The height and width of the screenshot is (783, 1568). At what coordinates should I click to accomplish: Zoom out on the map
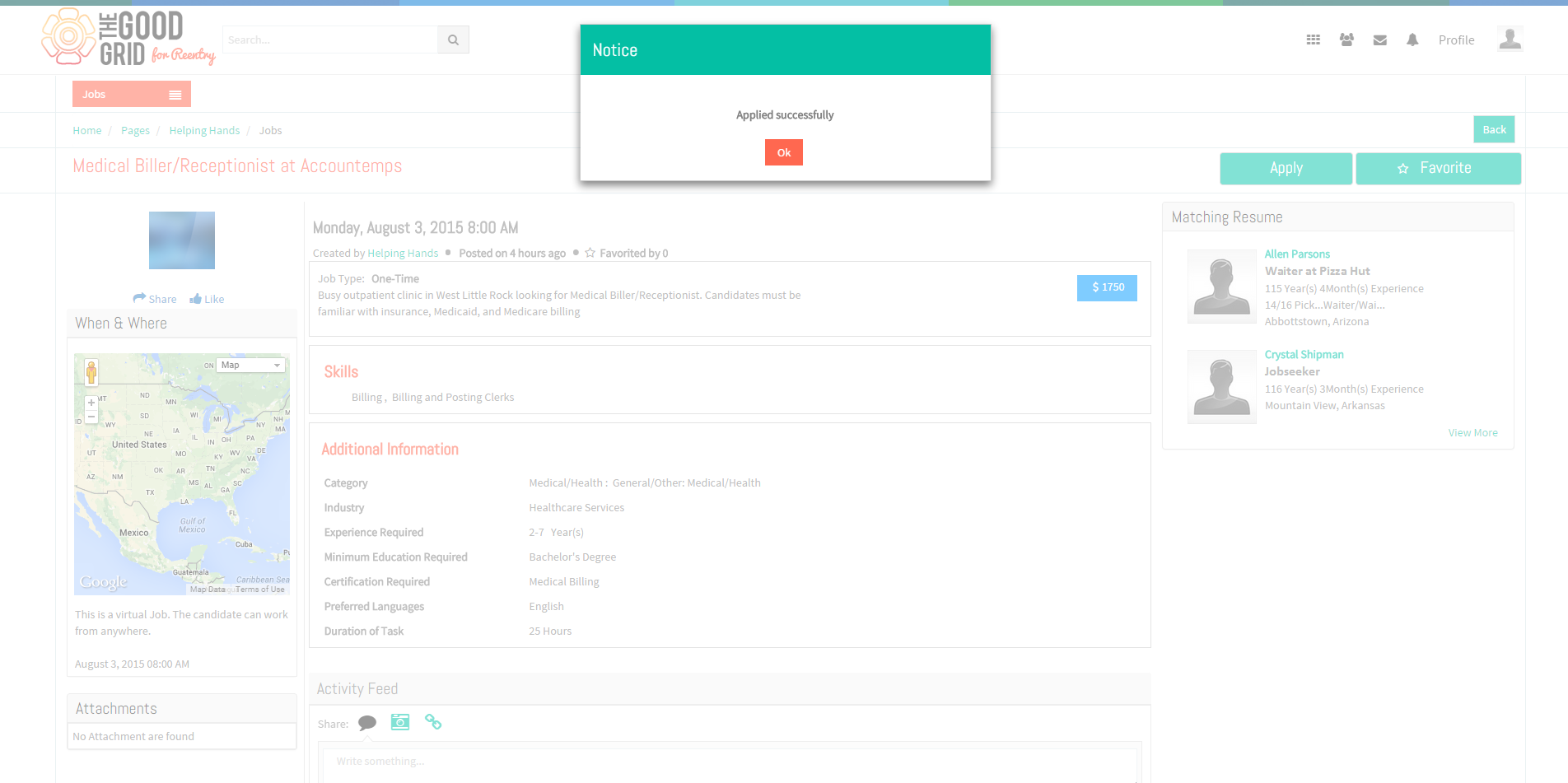91,417
